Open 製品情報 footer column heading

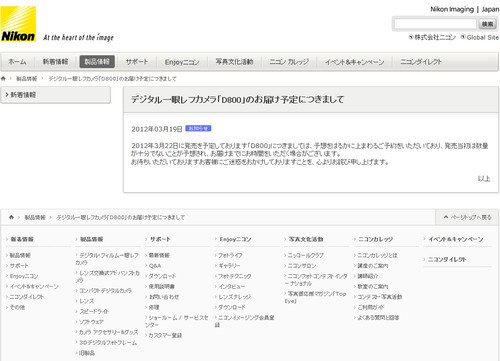pyautogui.click(x=92, y=239)
